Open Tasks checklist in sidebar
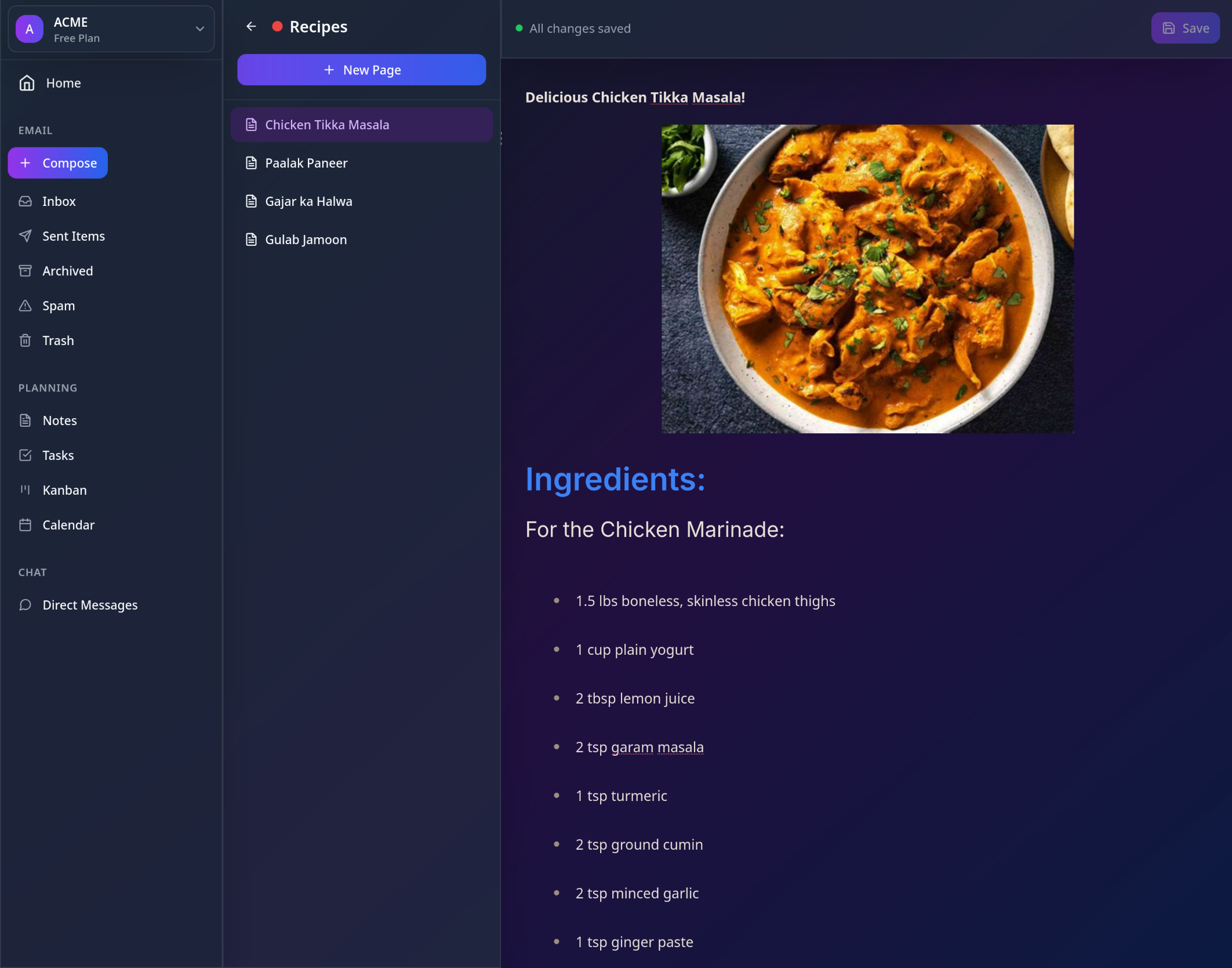This screenshot has height=968, width=1232. 58,455
